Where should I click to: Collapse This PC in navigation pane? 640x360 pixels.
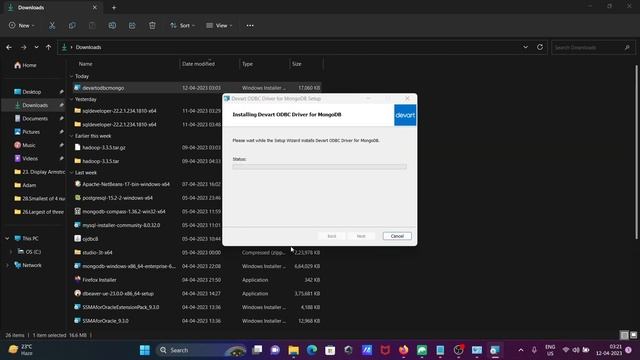click(x=7, y=238)
